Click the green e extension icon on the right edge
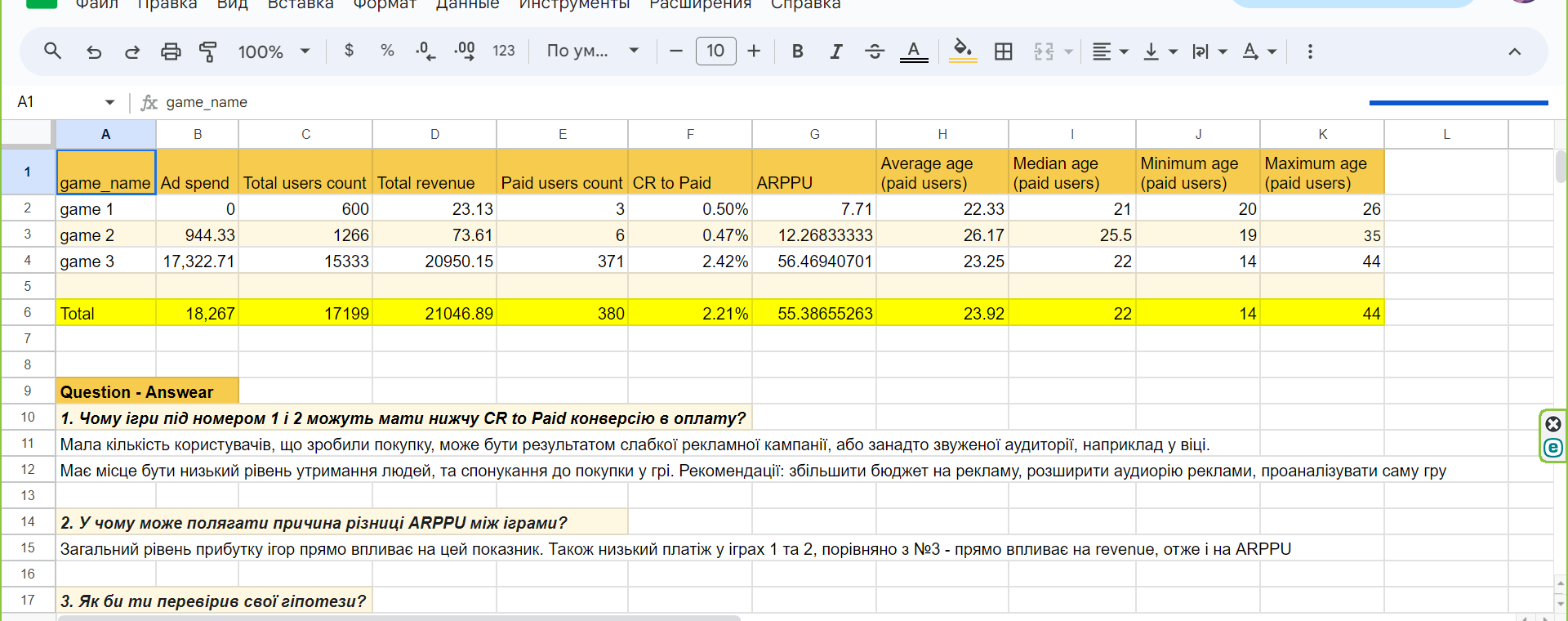The width and height of the screenshot is (1568, 621). 1553,448
